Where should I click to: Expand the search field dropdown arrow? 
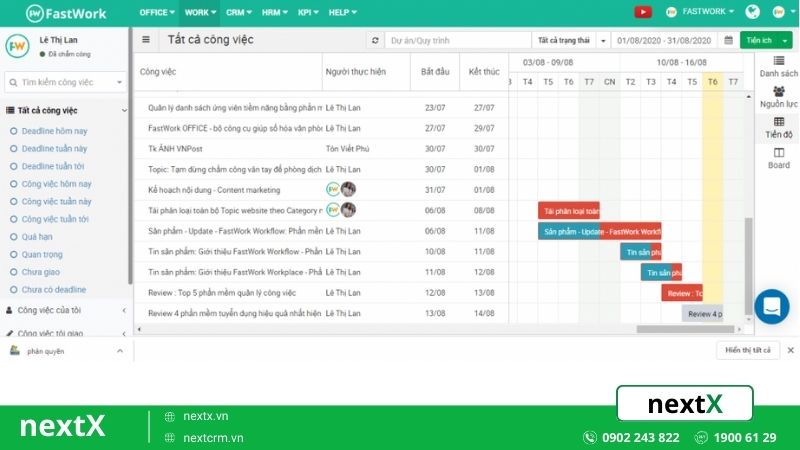point(119,82)
